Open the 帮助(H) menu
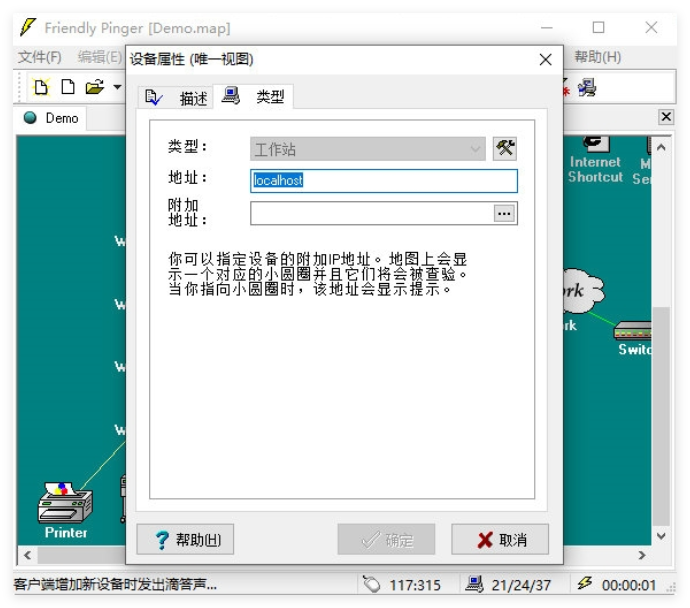Screen dimensions: 690x608 coord(598,57)
